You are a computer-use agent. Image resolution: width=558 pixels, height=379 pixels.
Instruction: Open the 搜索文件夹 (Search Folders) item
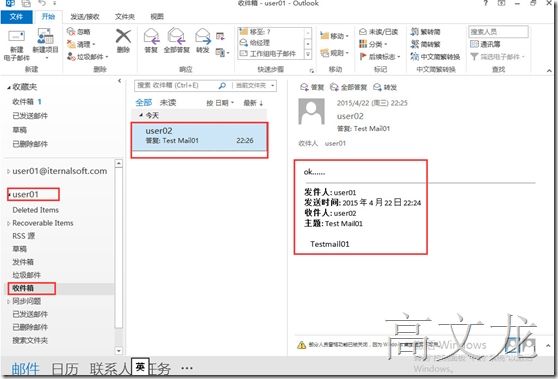click(30, 341)
